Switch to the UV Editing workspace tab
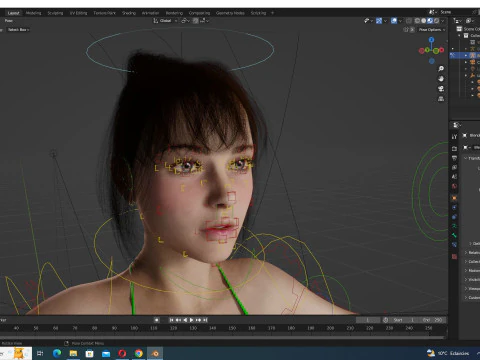Image resolution: width=480 pixels, height=360 pixels. click(x=78, y=13)
